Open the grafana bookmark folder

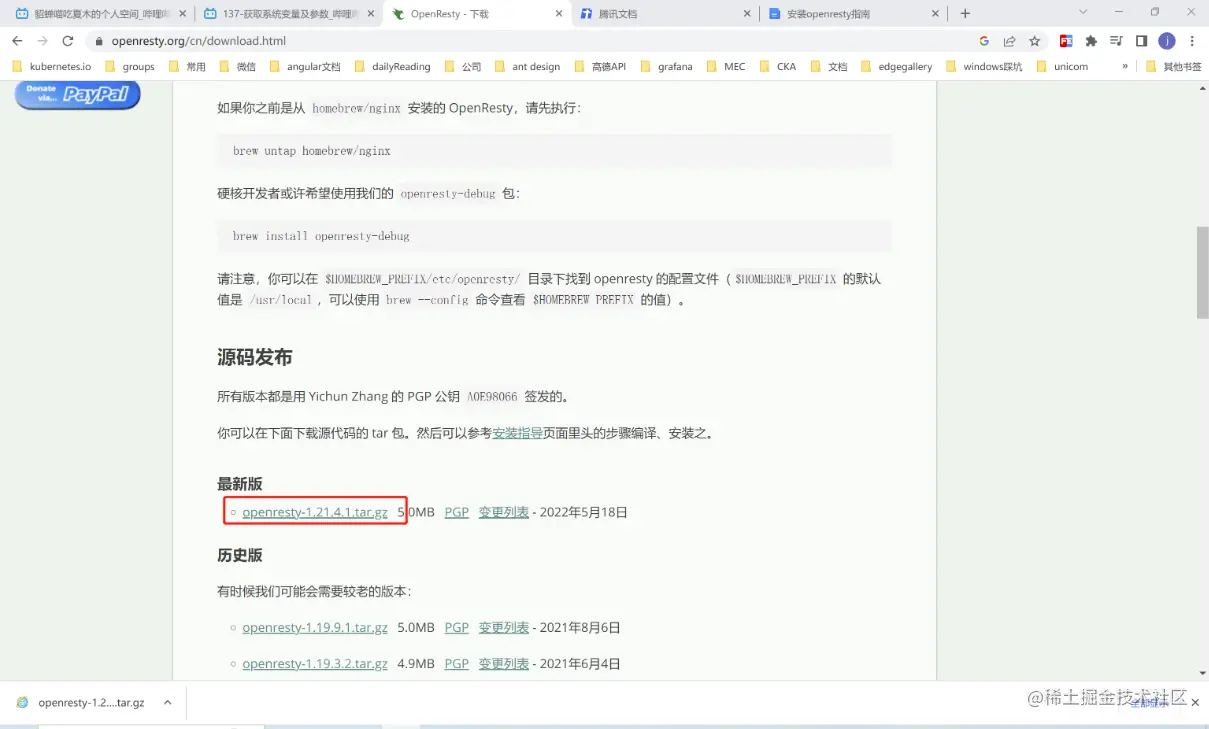coord(665,66)
